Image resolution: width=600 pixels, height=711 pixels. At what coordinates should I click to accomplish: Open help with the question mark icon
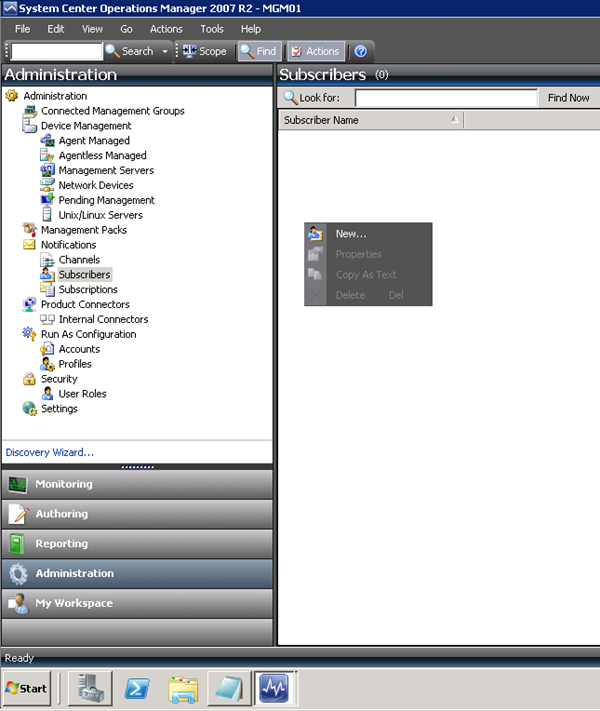[361, 51]
